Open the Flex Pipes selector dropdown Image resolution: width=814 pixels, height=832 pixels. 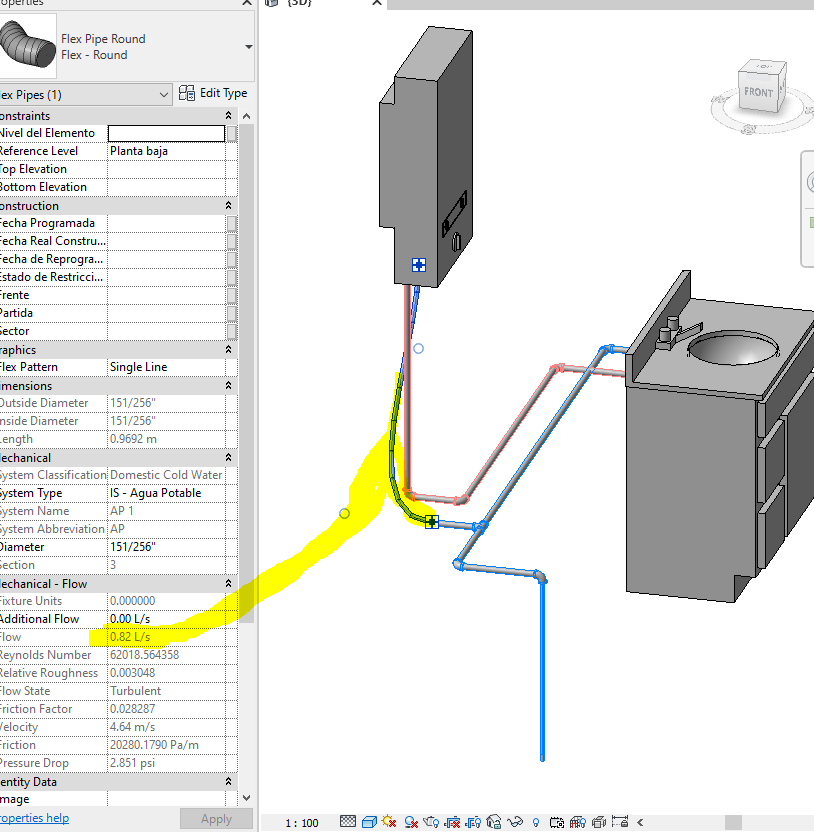[x=163, y=91]
